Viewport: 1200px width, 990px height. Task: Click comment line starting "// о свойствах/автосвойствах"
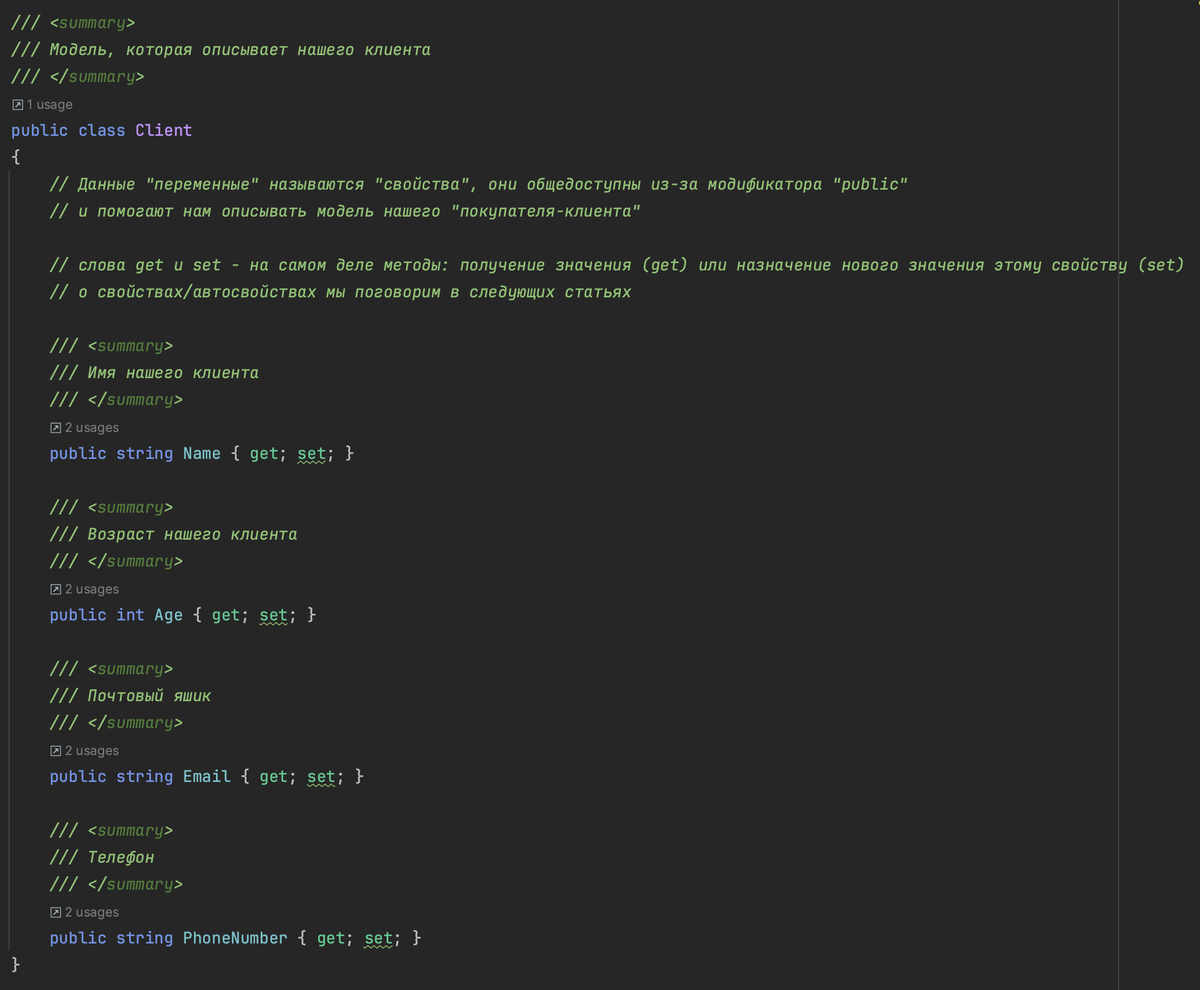pyautogui.click(x=340, y=292)
